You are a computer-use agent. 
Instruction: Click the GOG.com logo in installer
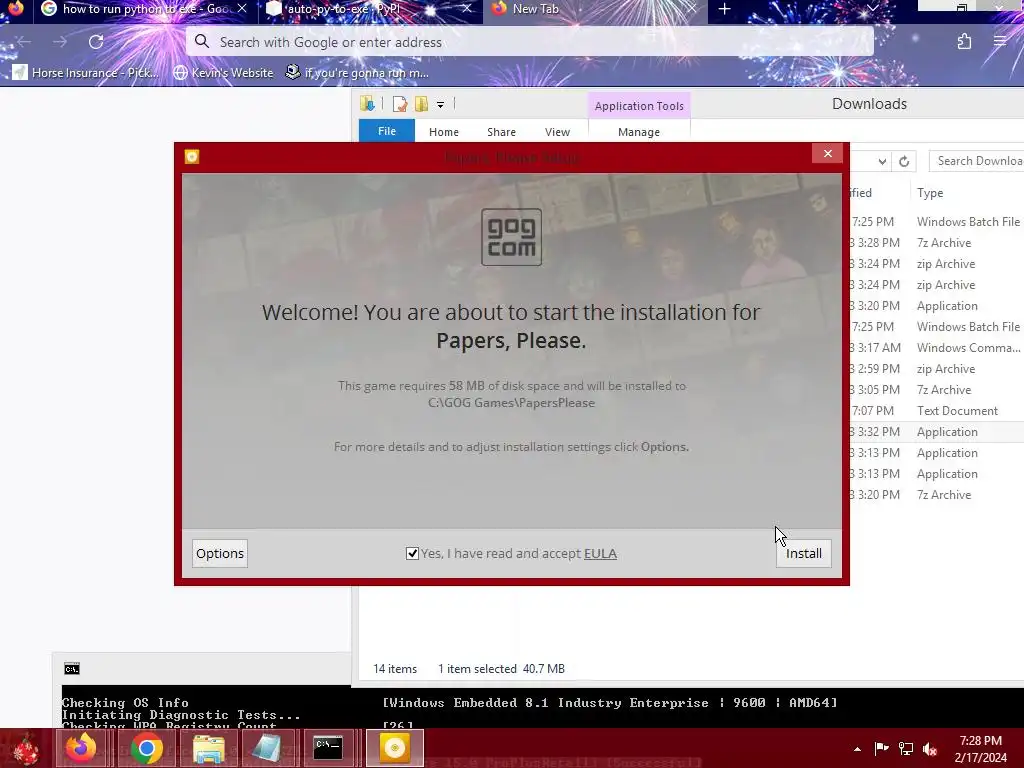click(511, 237)
